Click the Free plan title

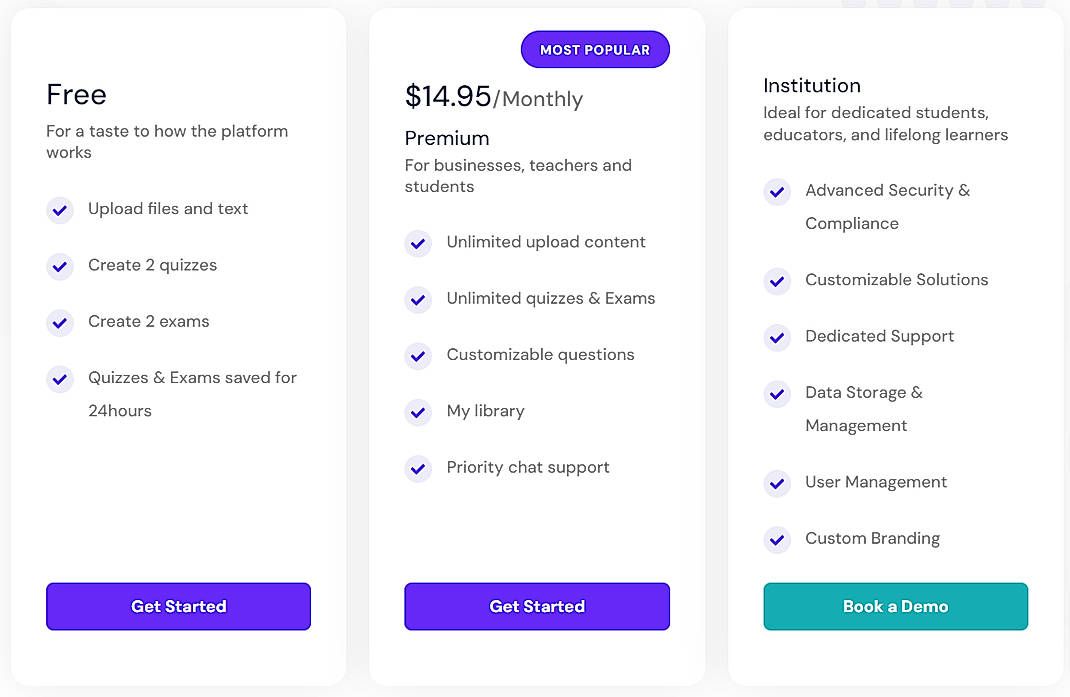76,95
